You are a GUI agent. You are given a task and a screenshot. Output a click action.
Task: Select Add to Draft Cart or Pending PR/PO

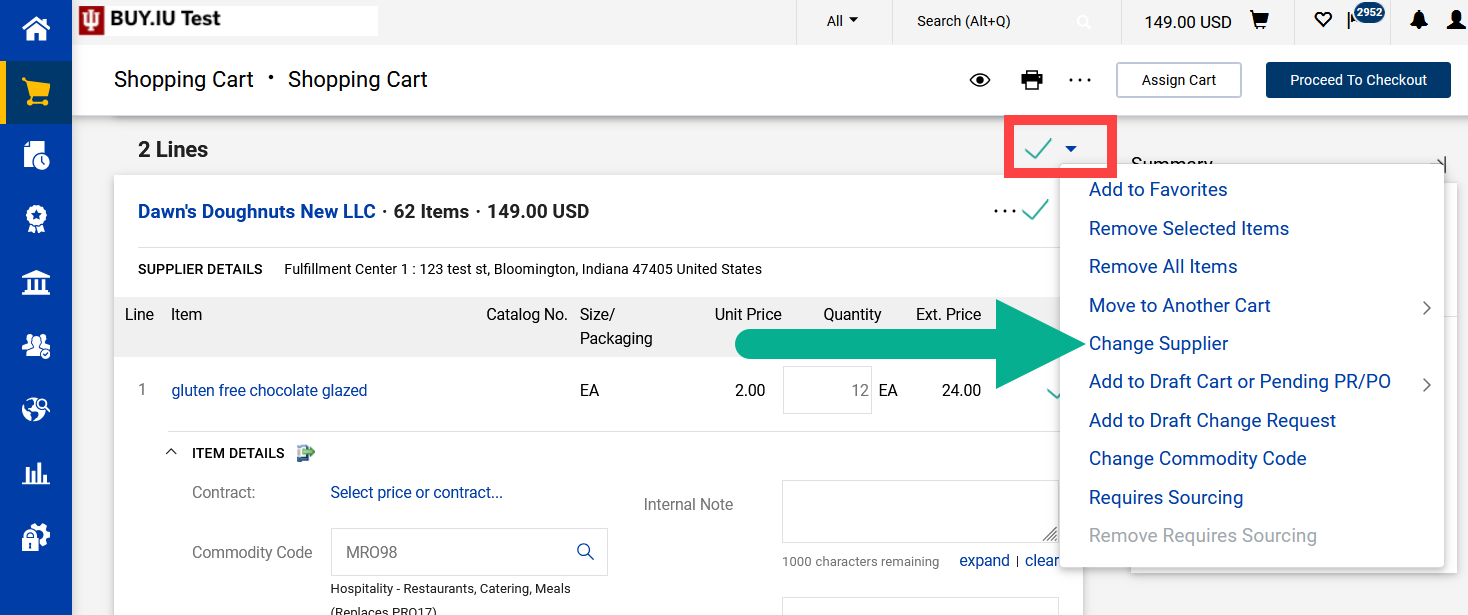1240,382
